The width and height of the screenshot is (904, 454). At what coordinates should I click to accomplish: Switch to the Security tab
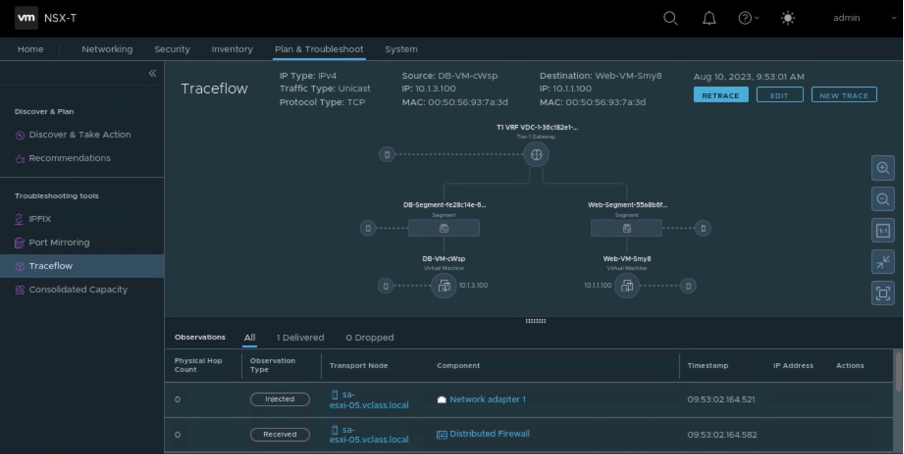pyautogui.click(x=172, y=49)
